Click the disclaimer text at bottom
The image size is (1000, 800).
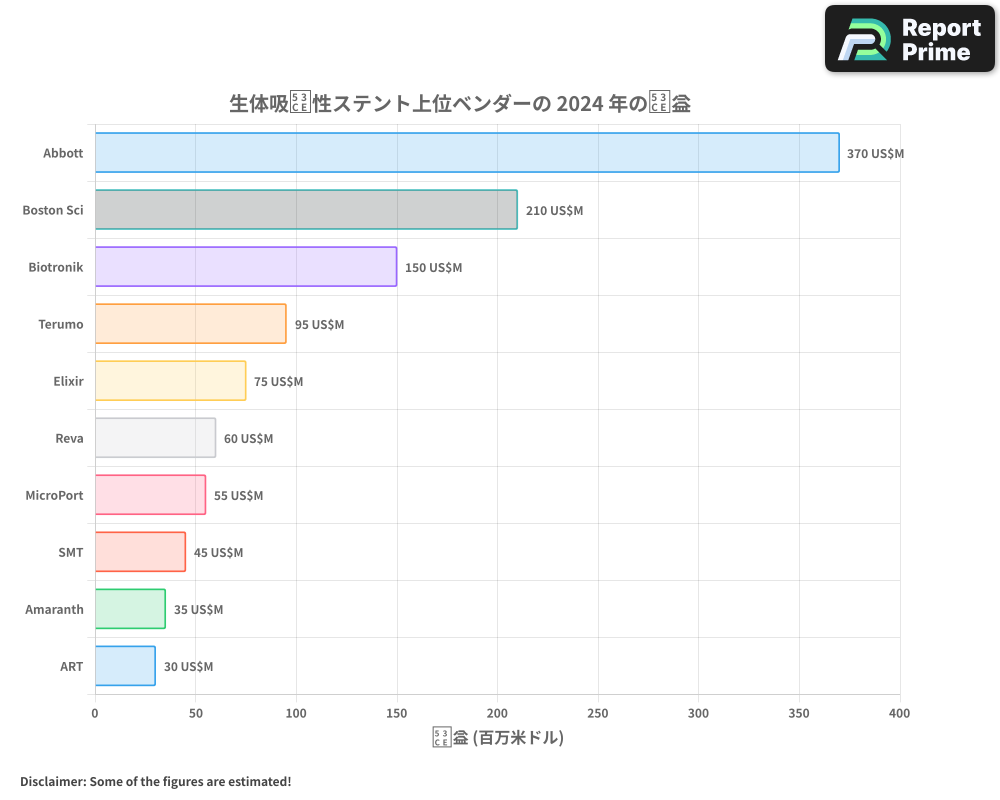click(x=153, y=781)
